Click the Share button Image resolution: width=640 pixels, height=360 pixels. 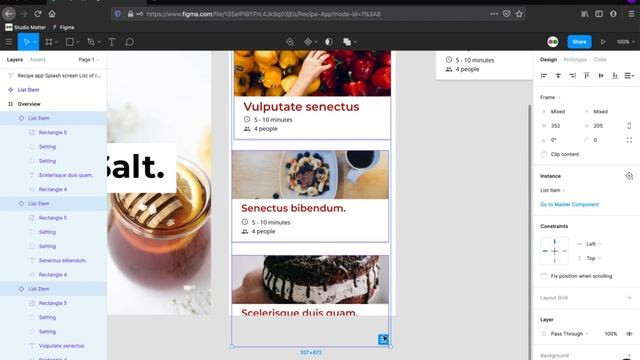(579, 42)
